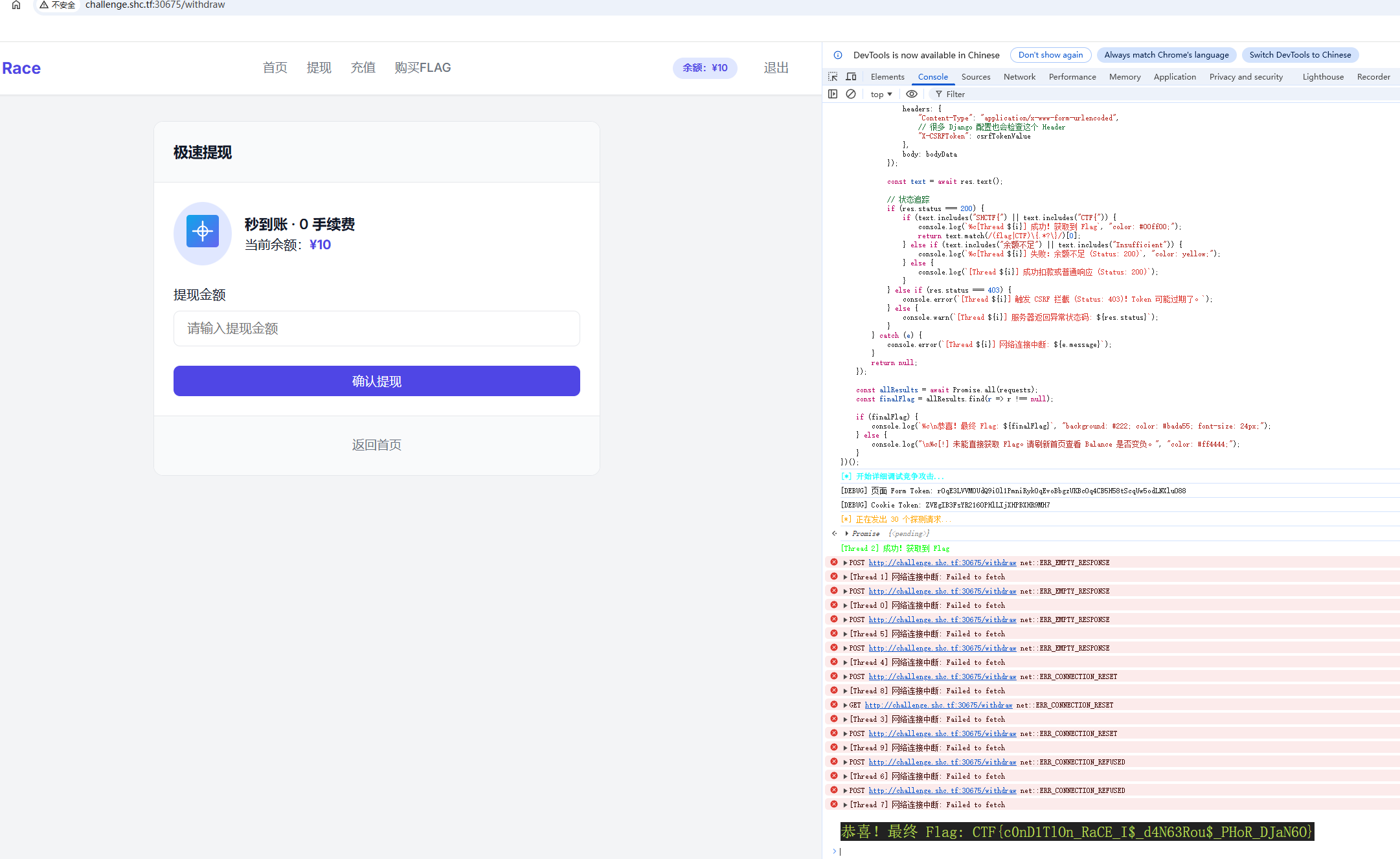Show the console sidebar panel icon

coord(833,94)
